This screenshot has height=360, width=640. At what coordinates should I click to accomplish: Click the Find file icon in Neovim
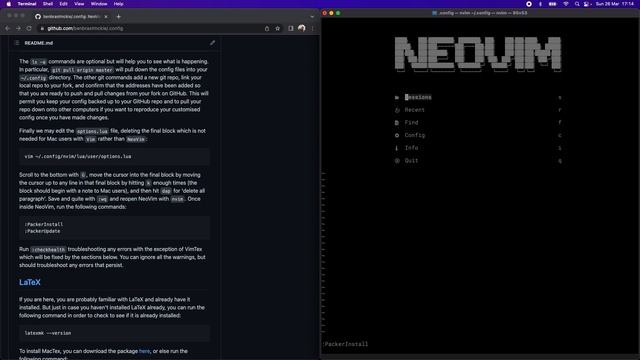397,123
